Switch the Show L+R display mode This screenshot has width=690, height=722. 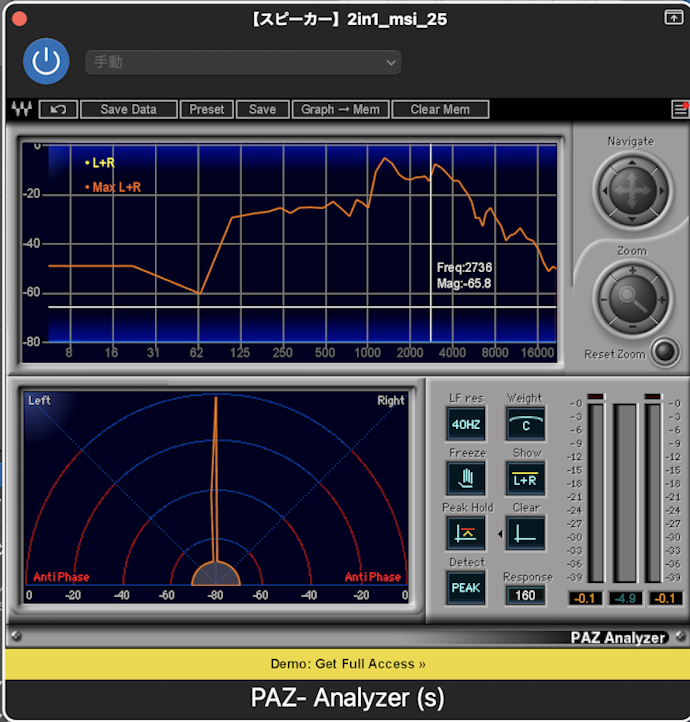526,479
